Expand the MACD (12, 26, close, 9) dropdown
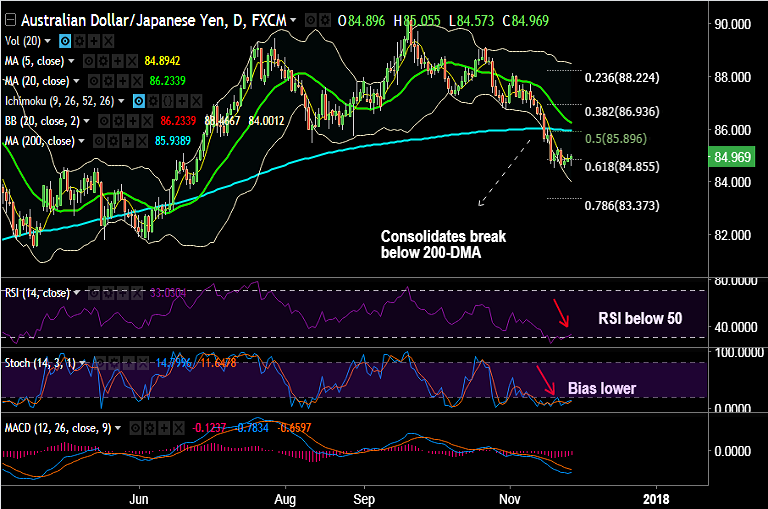 tap(118, 428)
